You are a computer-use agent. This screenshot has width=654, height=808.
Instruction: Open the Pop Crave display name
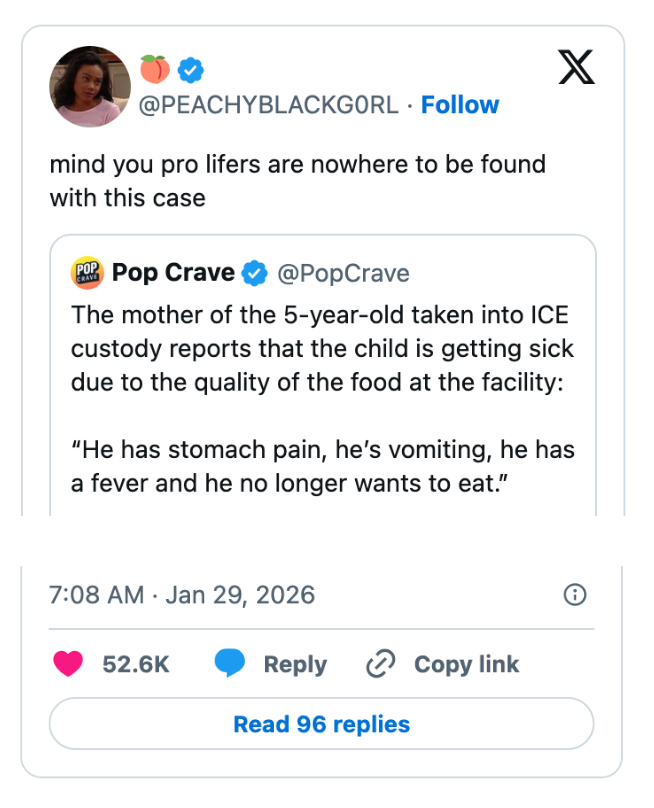click(x=173, y=273)
